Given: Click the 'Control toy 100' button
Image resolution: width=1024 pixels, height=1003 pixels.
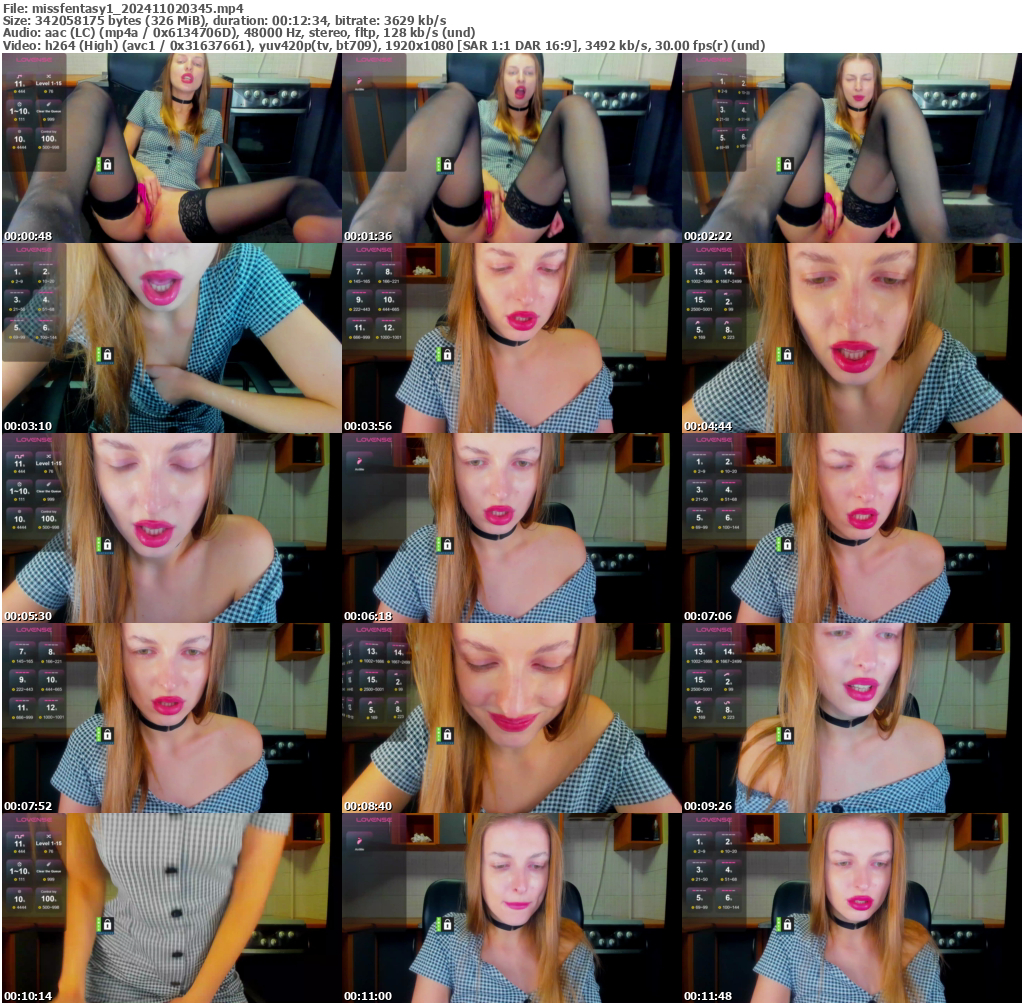Looking at the screenshot, I should [47, 136].
